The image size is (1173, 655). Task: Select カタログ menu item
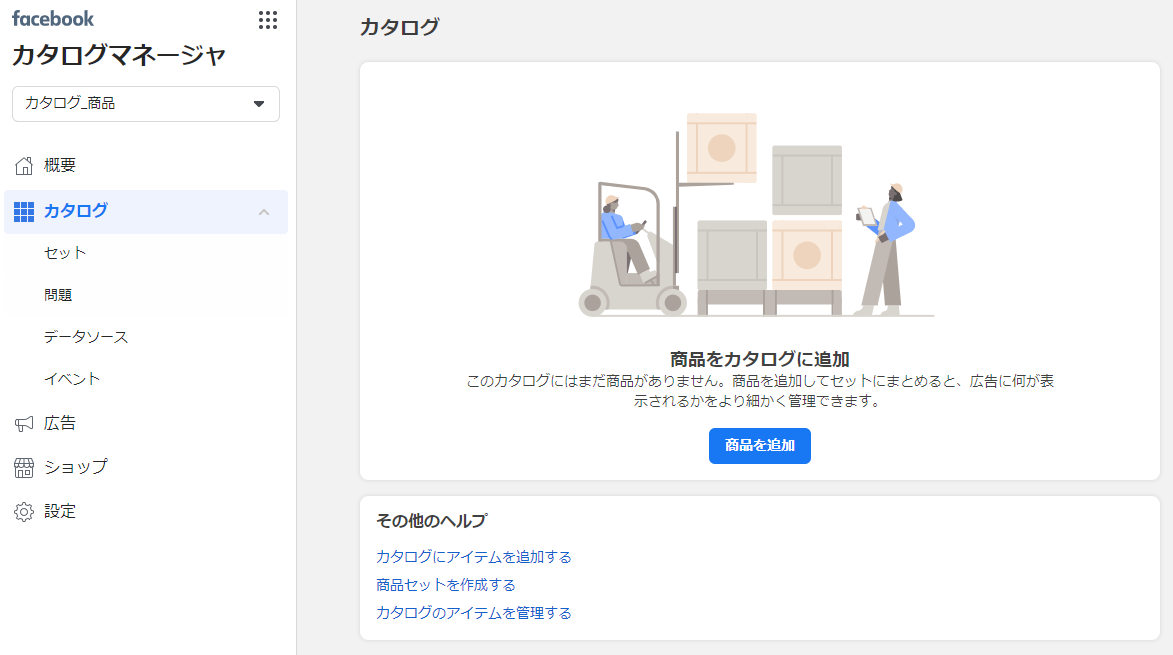tap(146, 212)
